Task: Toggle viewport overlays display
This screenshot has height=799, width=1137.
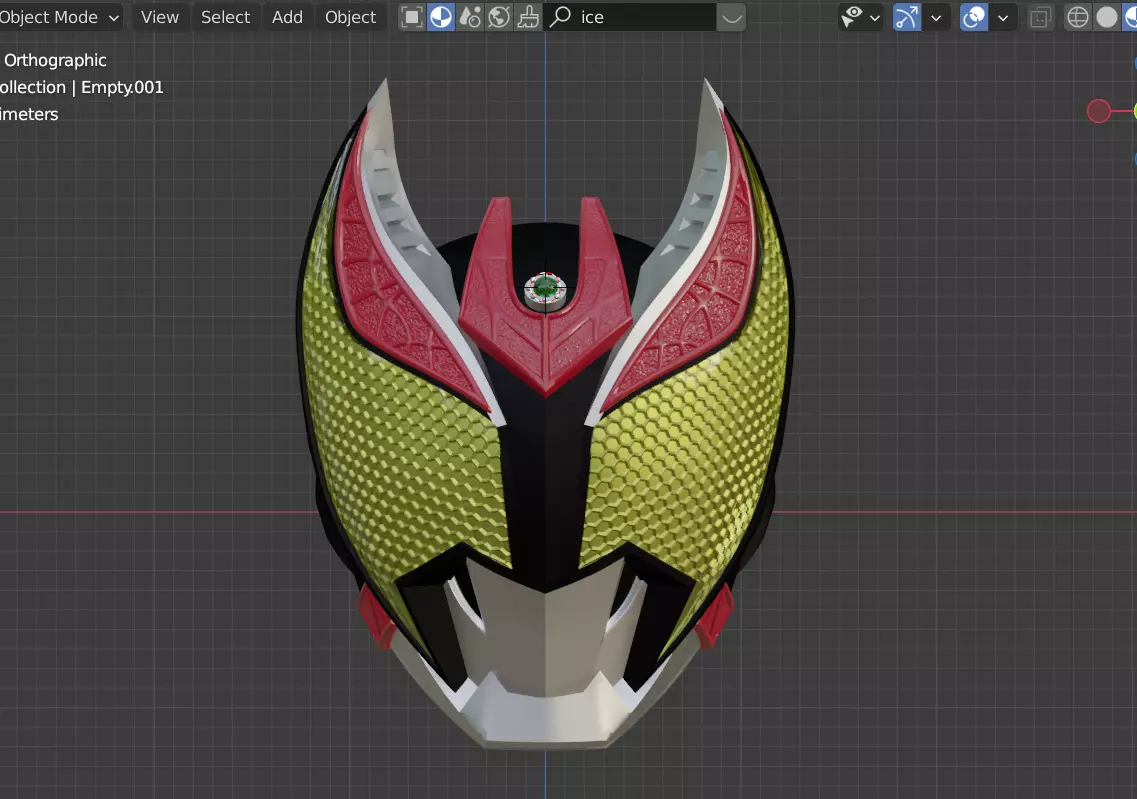Action: 974,17
